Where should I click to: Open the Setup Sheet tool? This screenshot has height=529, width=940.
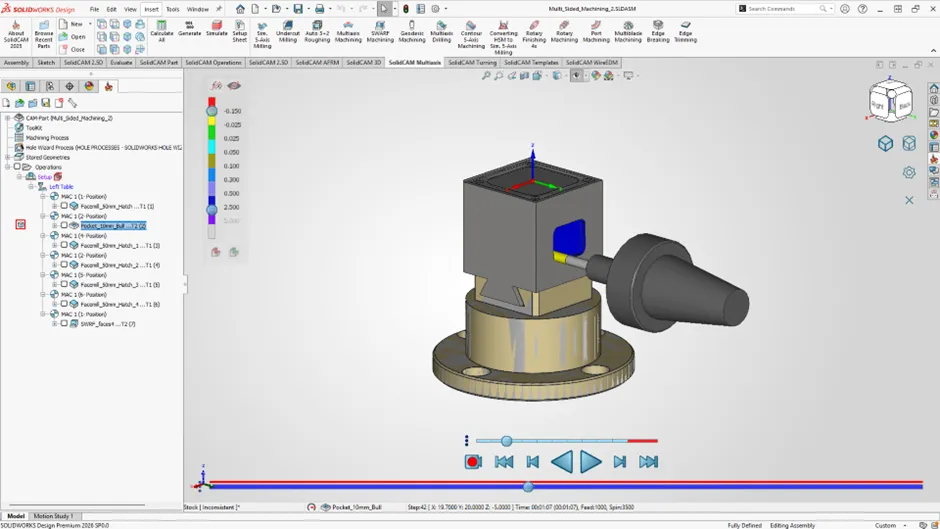[x=239, y=31]
